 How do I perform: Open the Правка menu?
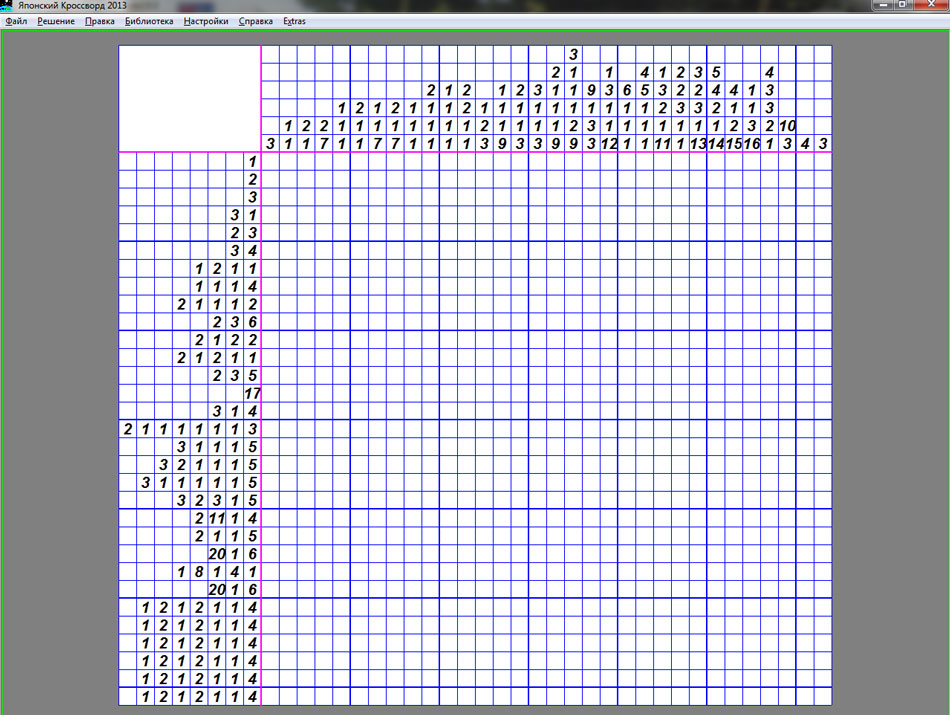coord(99,21)
